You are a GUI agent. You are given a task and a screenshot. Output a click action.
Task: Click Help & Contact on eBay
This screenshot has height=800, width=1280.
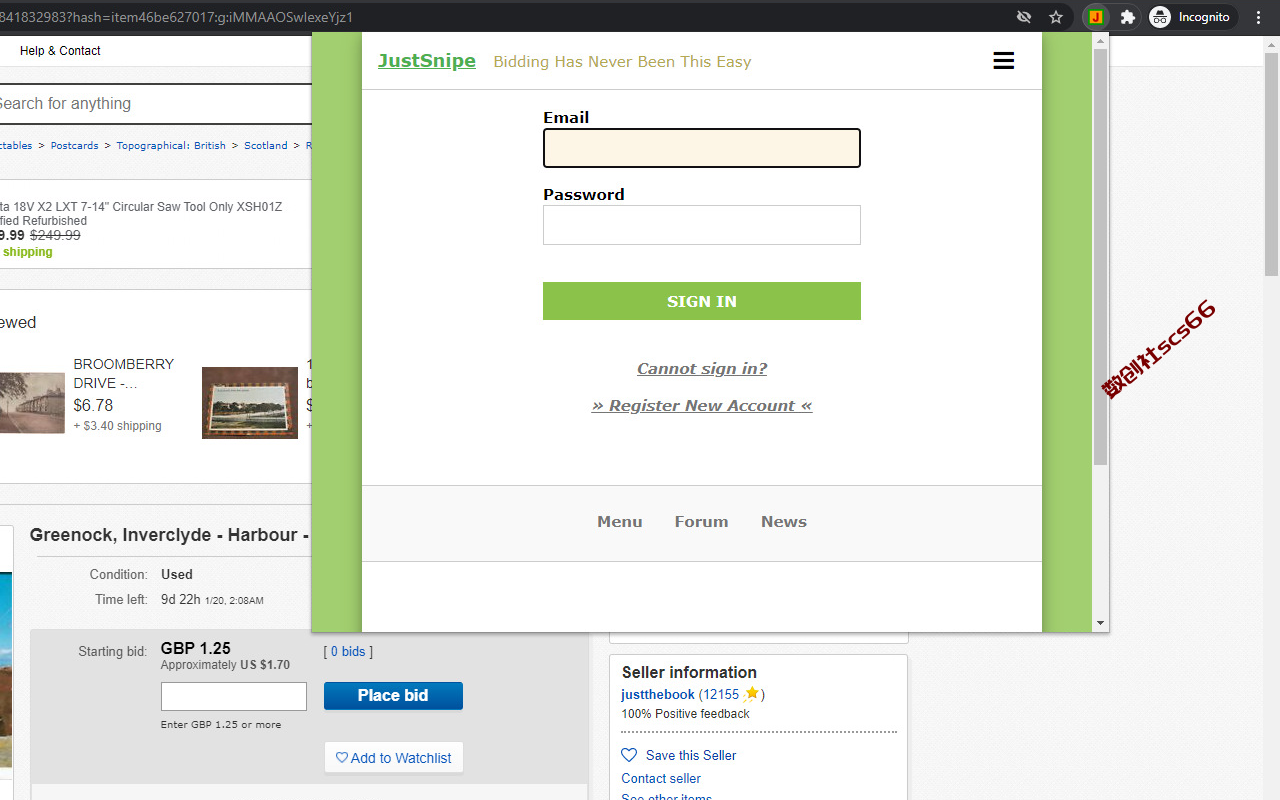click(60, 51)
